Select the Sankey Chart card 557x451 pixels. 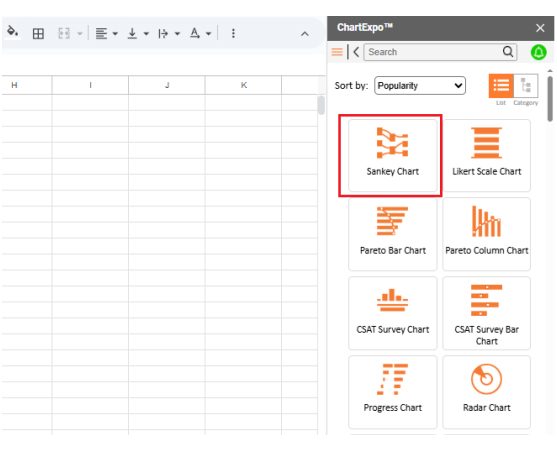click(393, 156)
